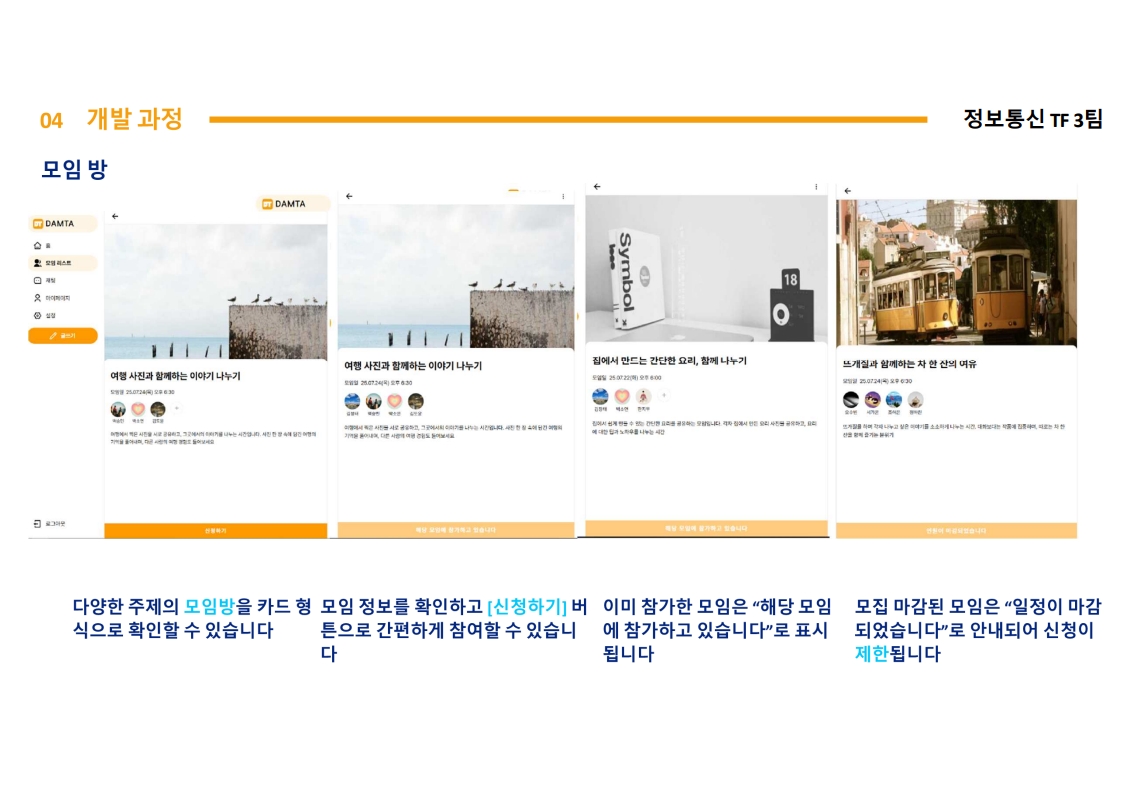
Task: Click highlighted [신청하기] in second caption
Action: 527,606
